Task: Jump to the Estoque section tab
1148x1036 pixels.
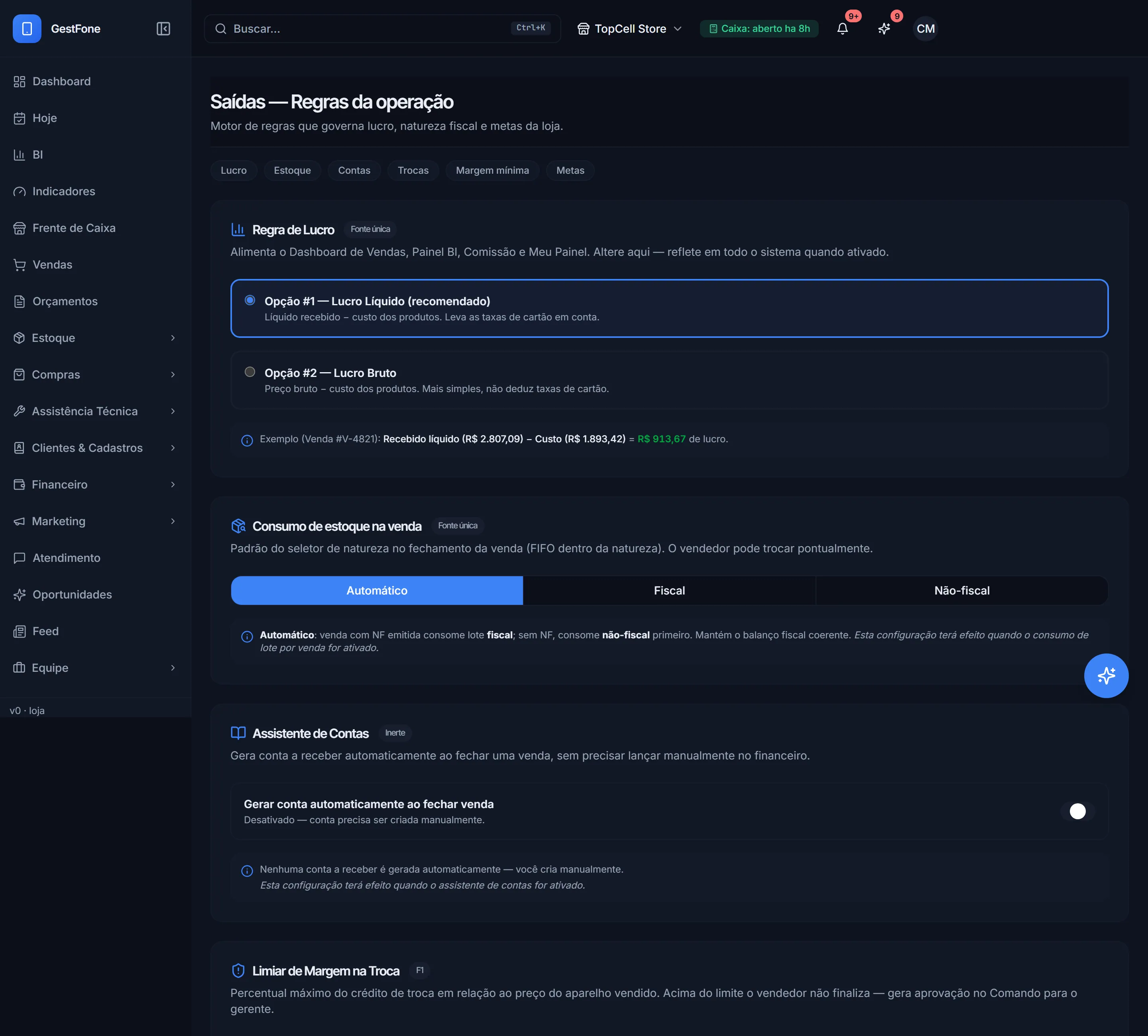Action: (292, 170)
